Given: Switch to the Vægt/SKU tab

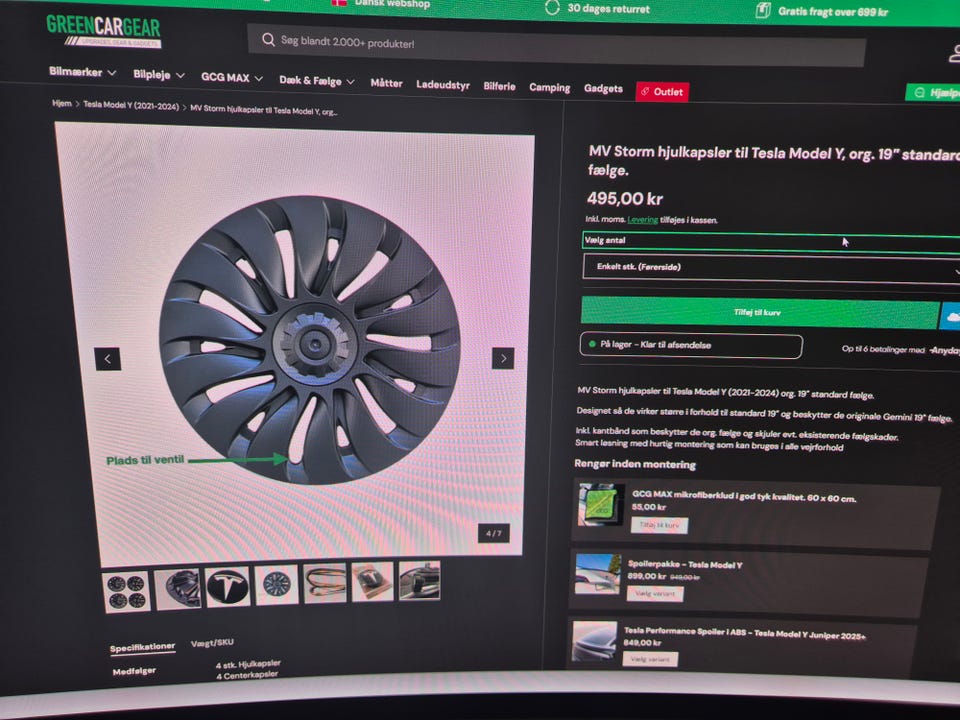Looking at the screenshot, I should tap(212, 643).
